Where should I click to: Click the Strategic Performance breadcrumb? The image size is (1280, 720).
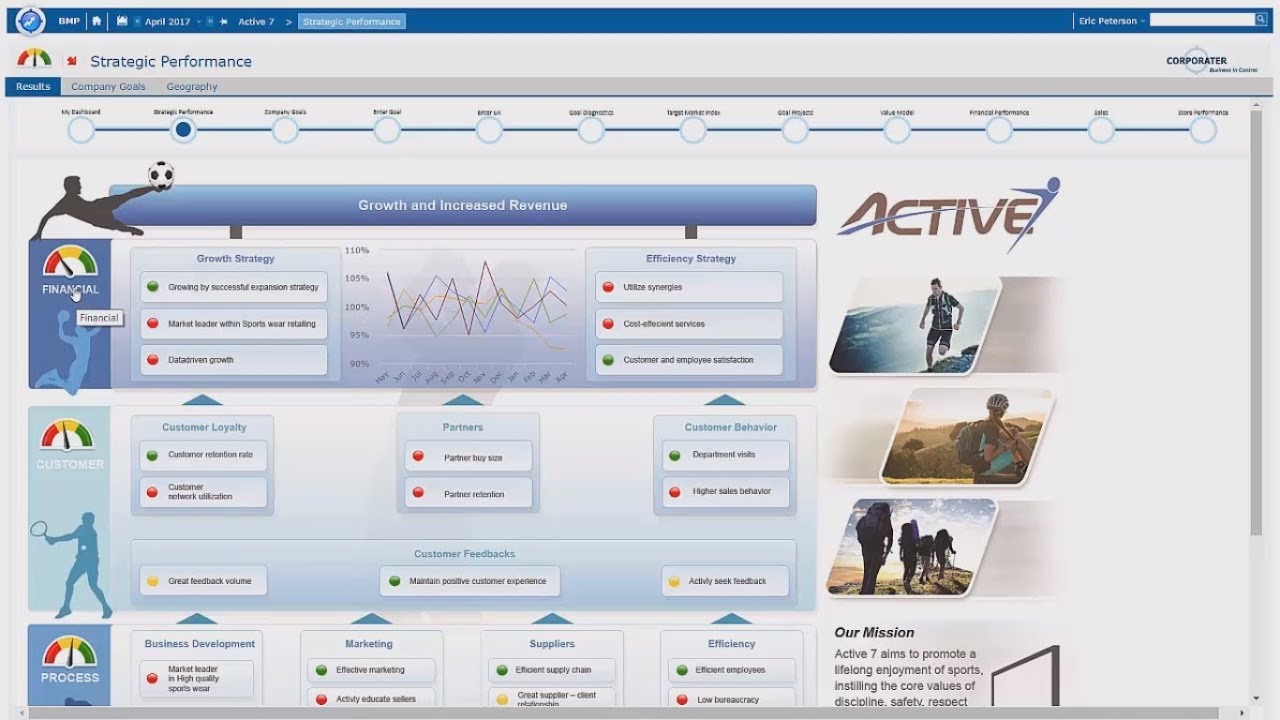[x=352, y=21]
